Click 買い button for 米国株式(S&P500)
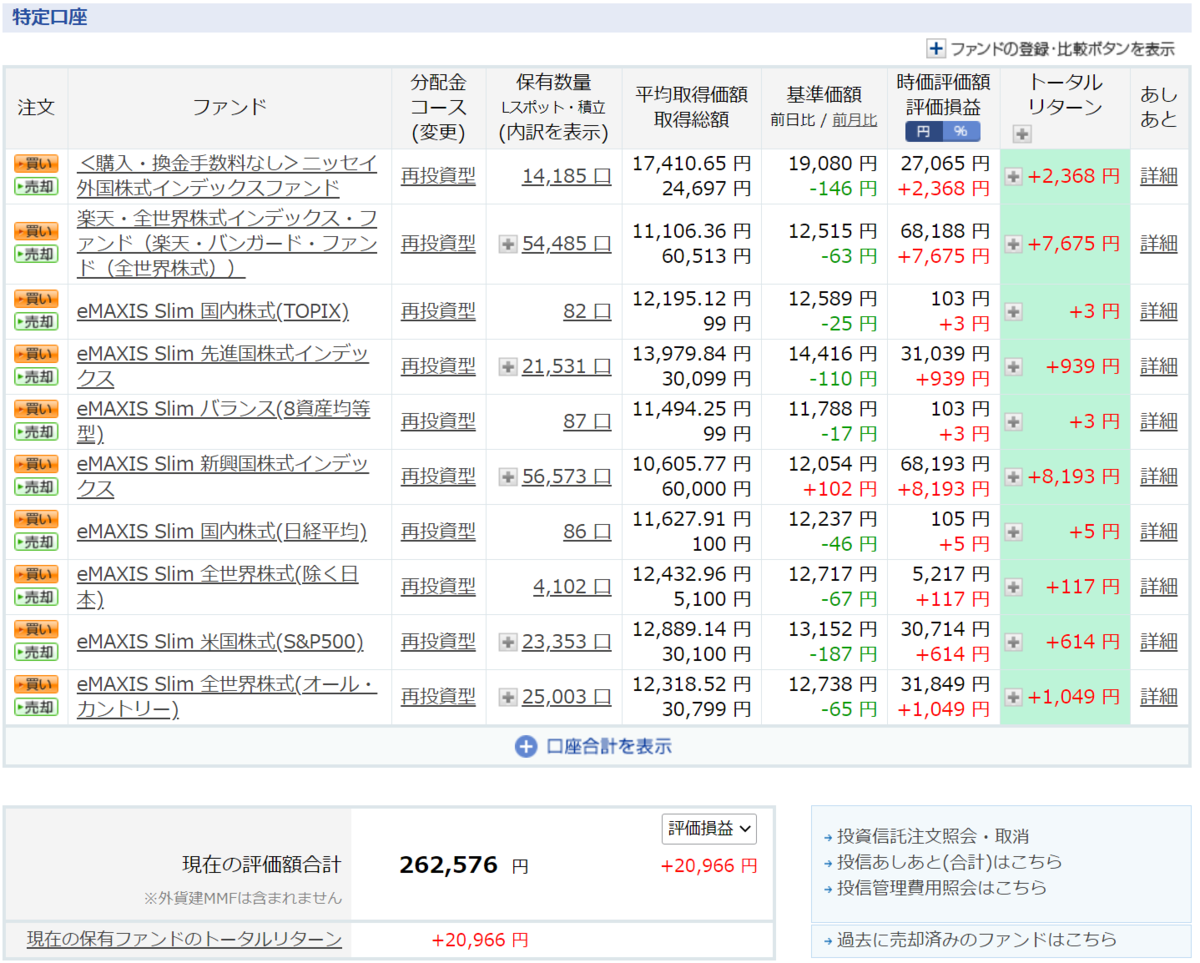Screen dimensions: 1200x963 click(36, 629)
